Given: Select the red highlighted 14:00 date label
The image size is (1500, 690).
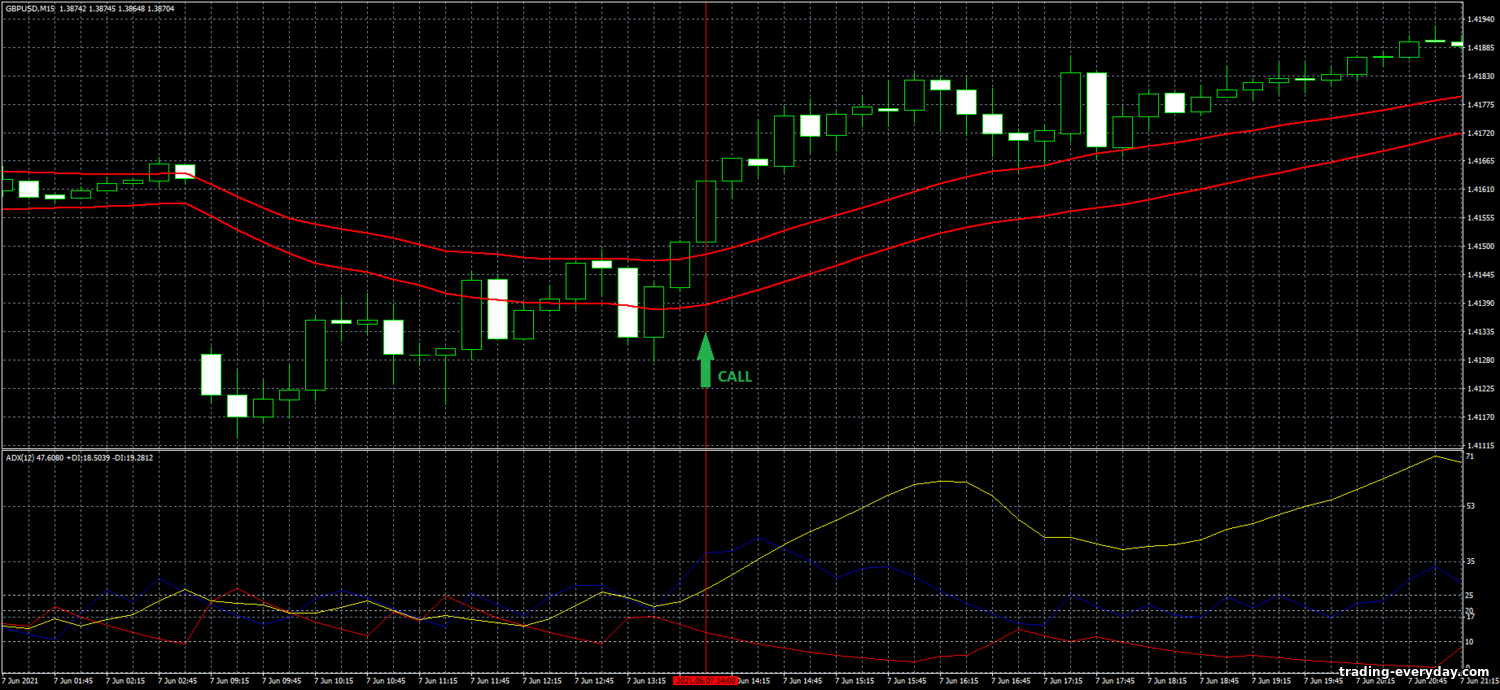Looking at the screenshot, I should [x=706, y=681].
